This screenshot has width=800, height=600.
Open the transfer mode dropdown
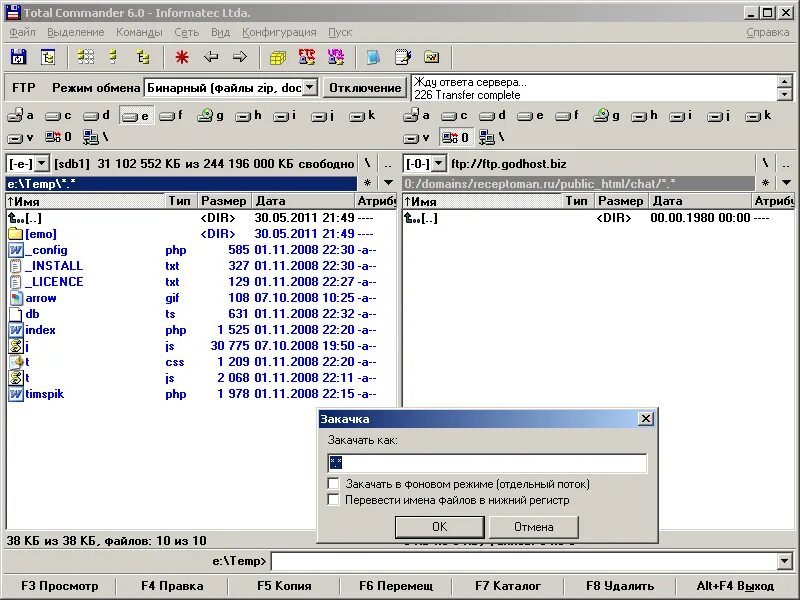[x=310, y=88]
